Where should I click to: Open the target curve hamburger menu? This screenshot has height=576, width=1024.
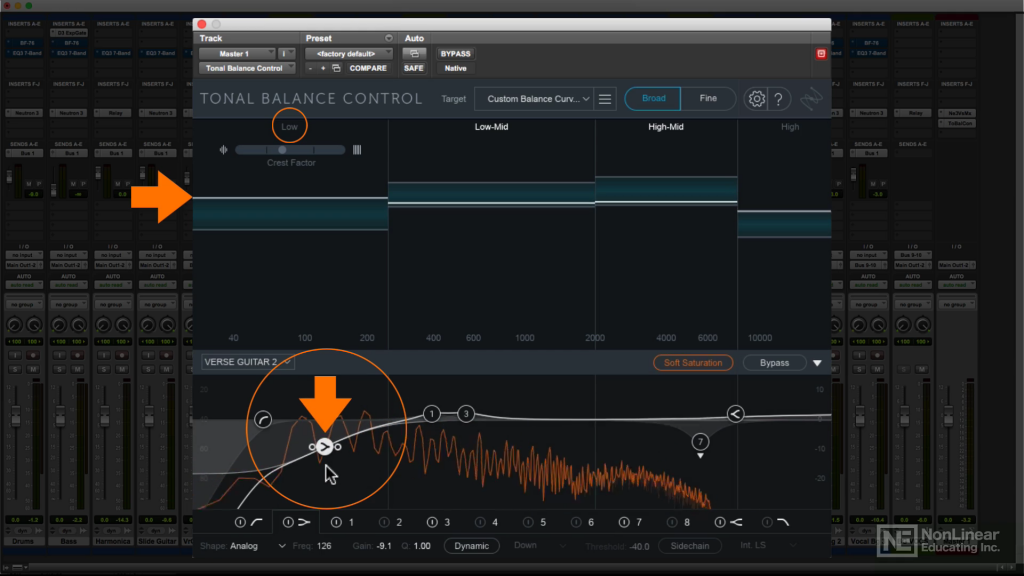pyautogui.click(x=605, y=99)
